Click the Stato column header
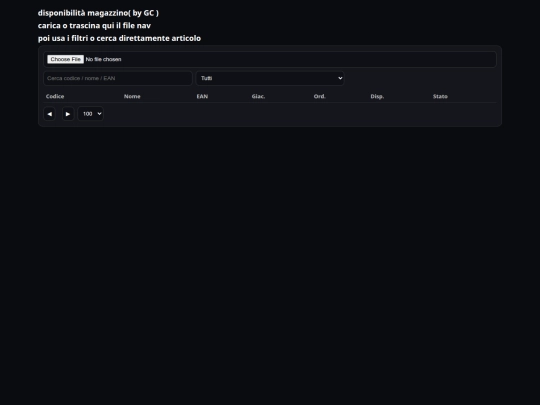 [440, 96]
